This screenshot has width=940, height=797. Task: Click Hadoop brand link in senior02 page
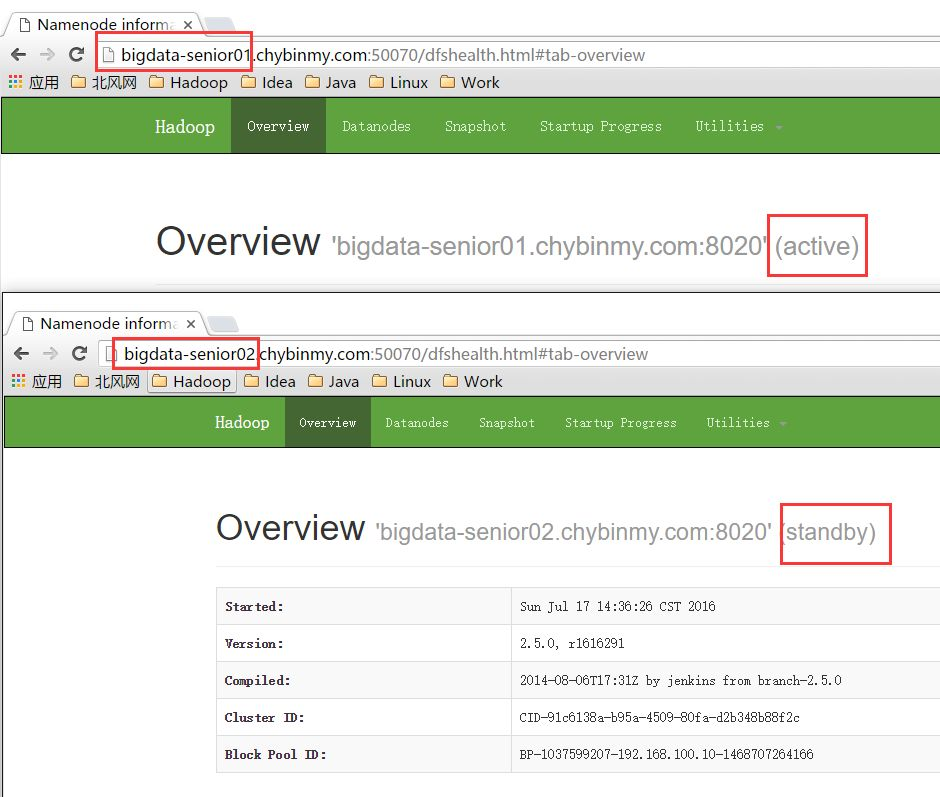[242, 422]
